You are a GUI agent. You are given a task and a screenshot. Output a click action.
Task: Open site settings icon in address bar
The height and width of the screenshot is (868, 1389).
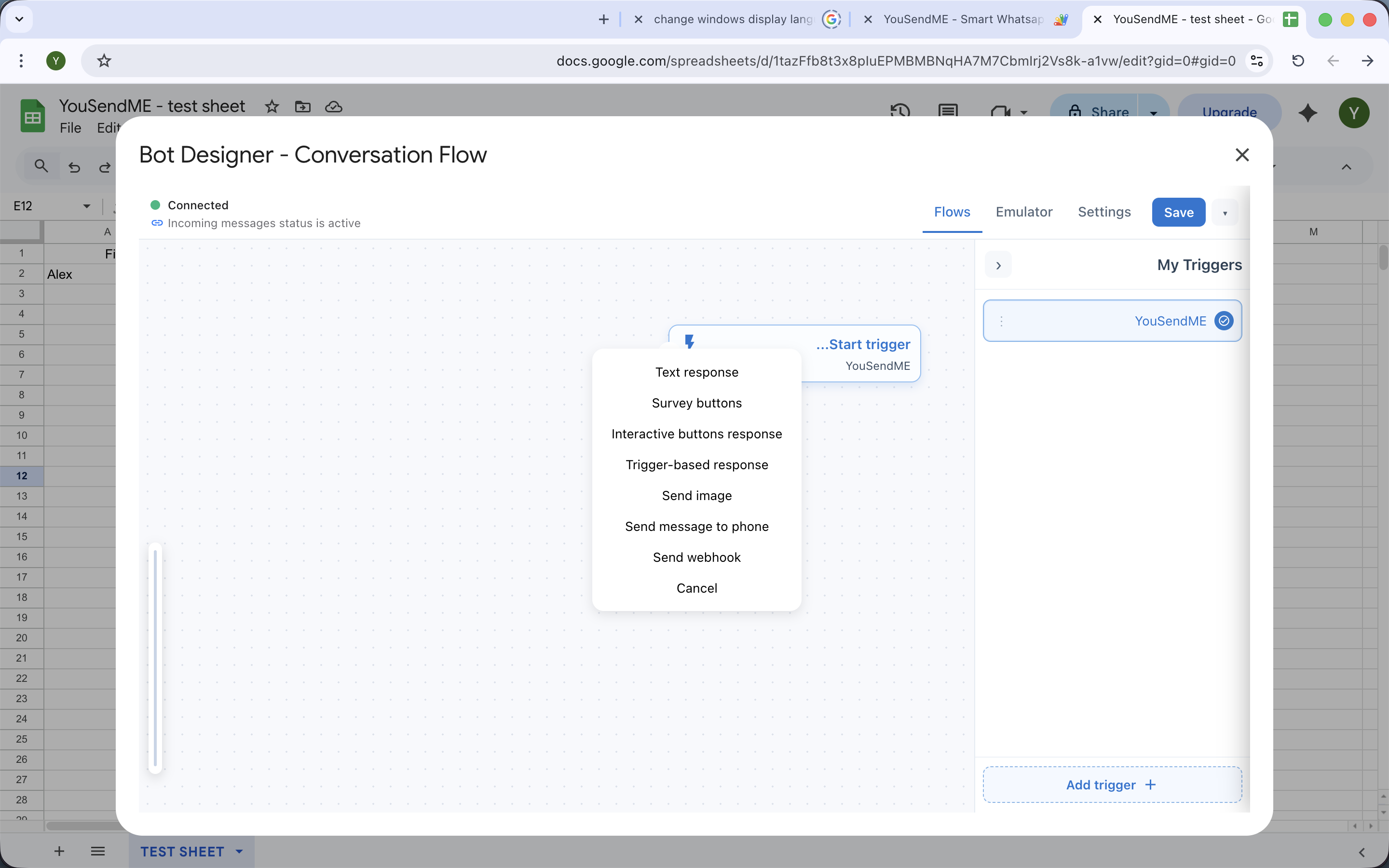tap(1256, 61)
